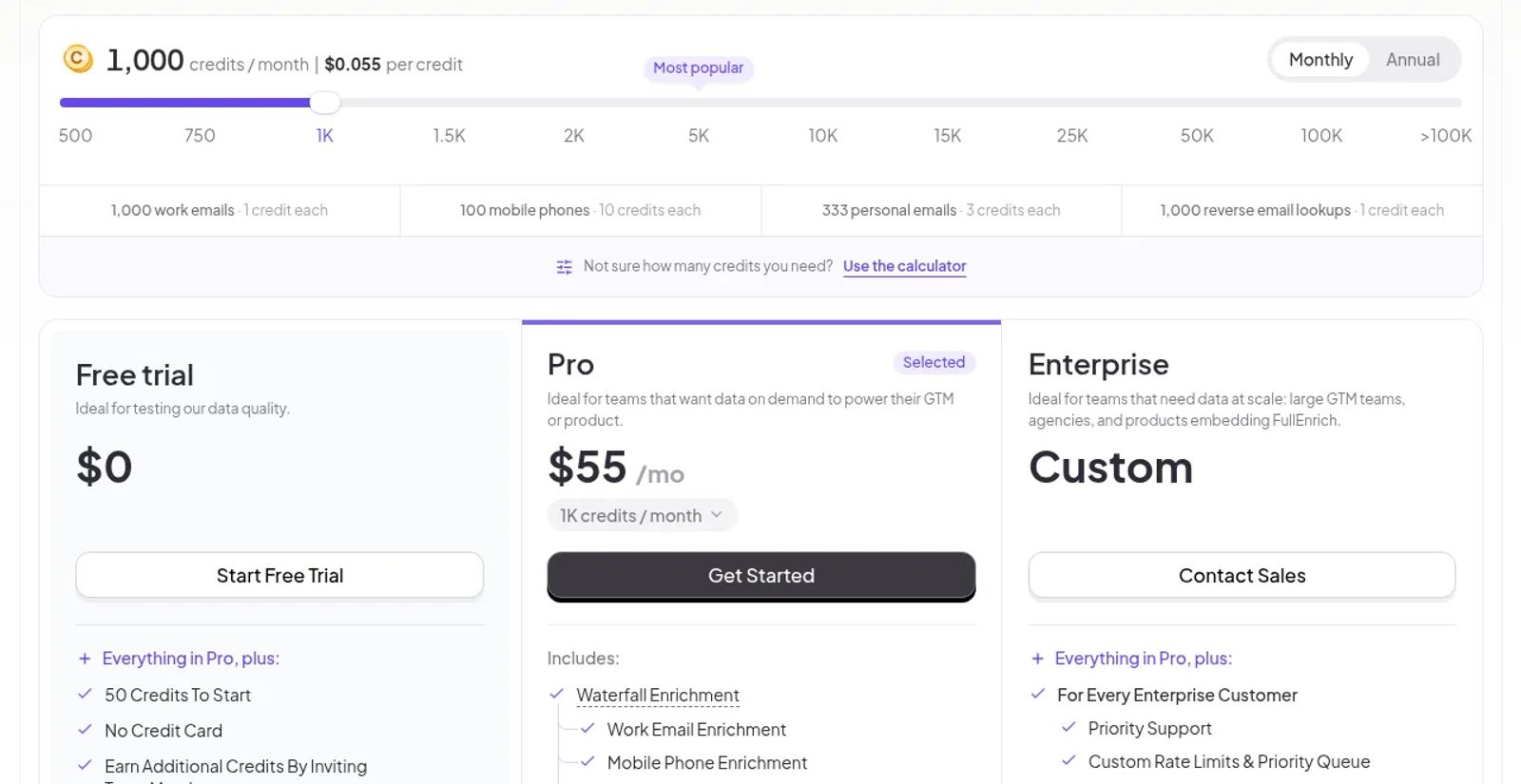Click the Selected badge on Pro plan
Viewport: 1521px width, 784px height.
click(x=934, y=362)
